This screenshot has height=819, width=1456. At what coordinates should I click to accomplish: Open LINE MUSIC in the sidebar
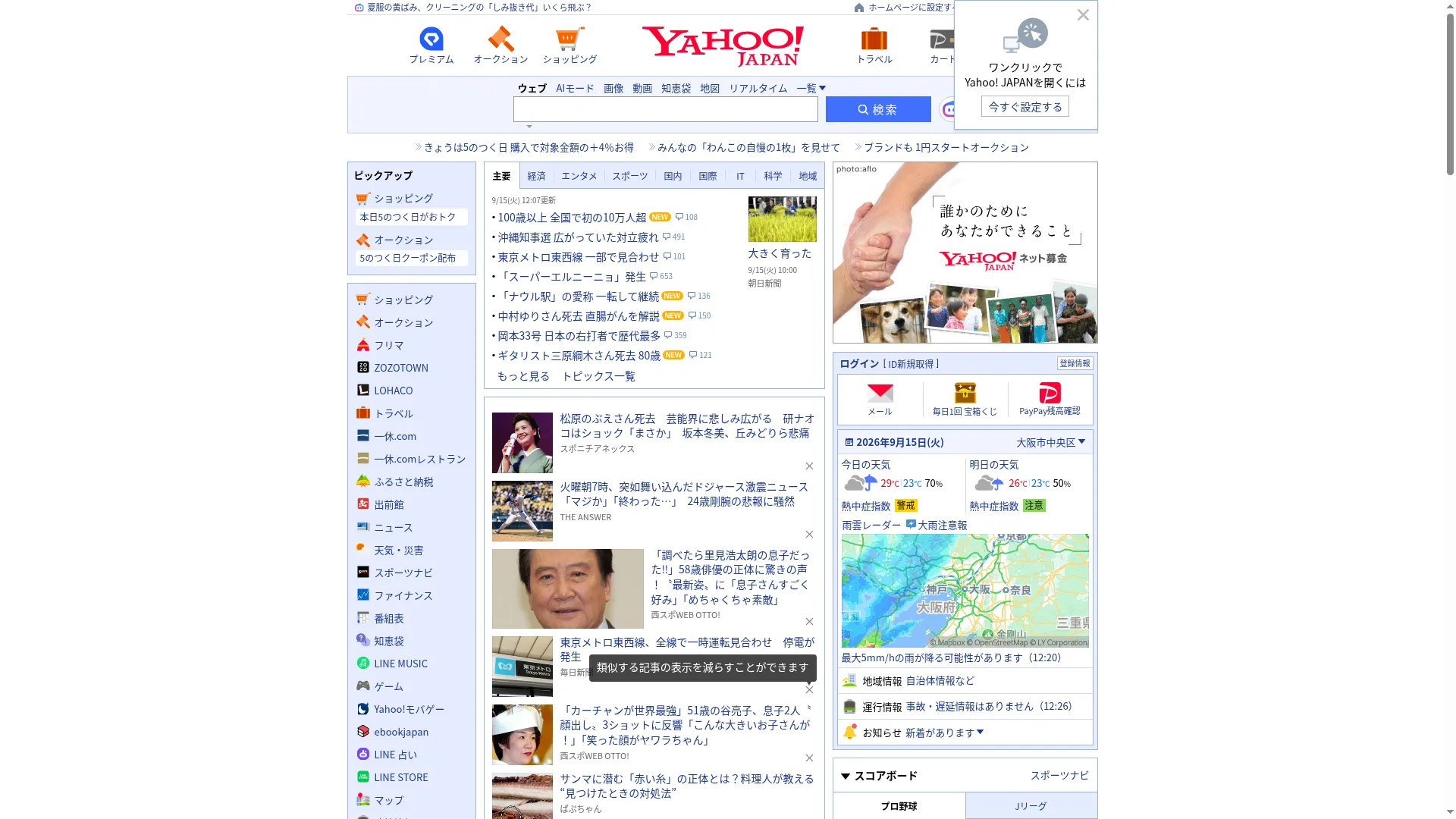point(400,664)
